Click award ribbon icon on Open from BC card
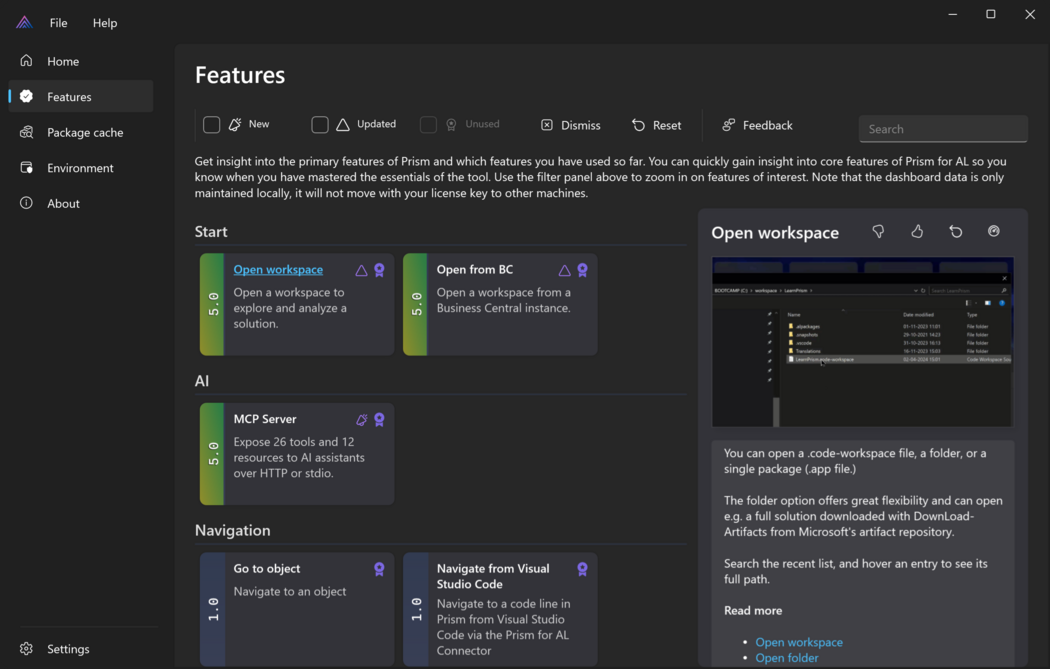This screenshot has width=1050, height=669. click(x=583, y=270)
